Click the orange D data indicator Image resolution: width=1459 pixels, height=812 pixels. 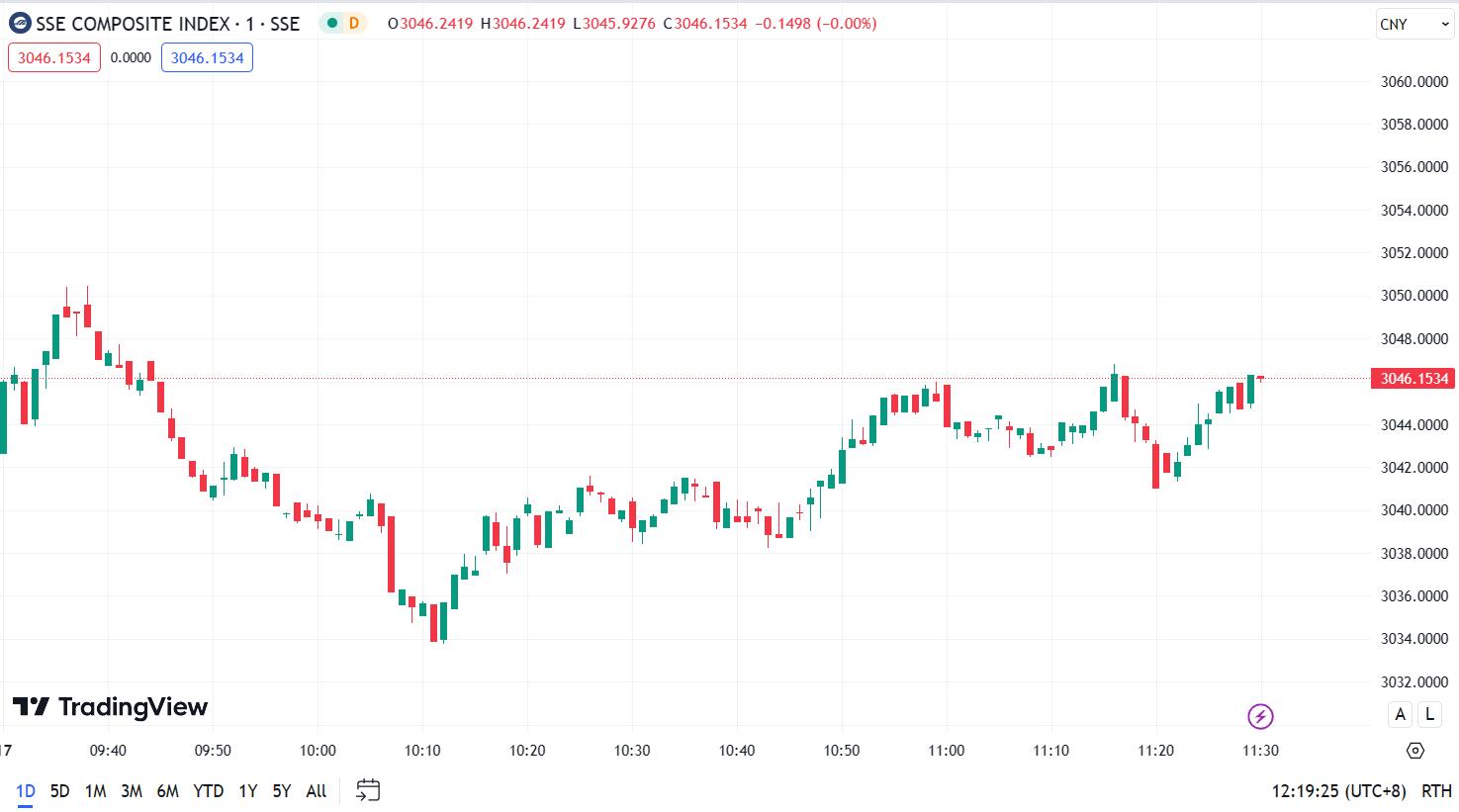(354, 24)
